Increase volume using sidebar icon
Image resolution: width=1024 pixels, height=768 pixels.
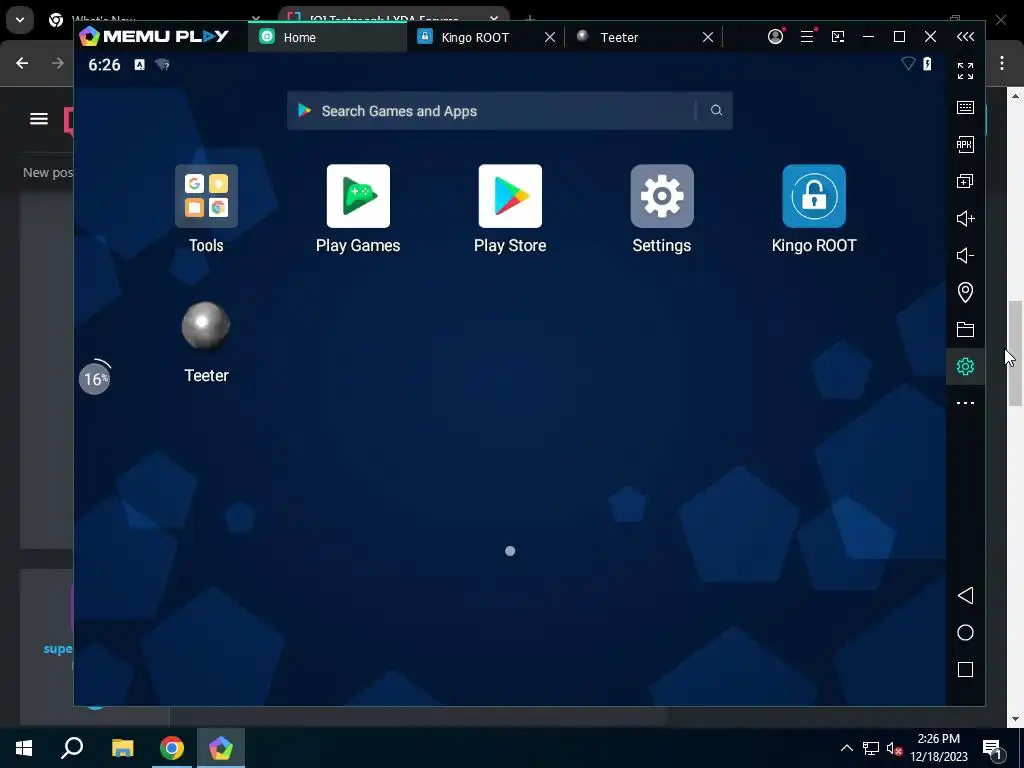point(965,218)
